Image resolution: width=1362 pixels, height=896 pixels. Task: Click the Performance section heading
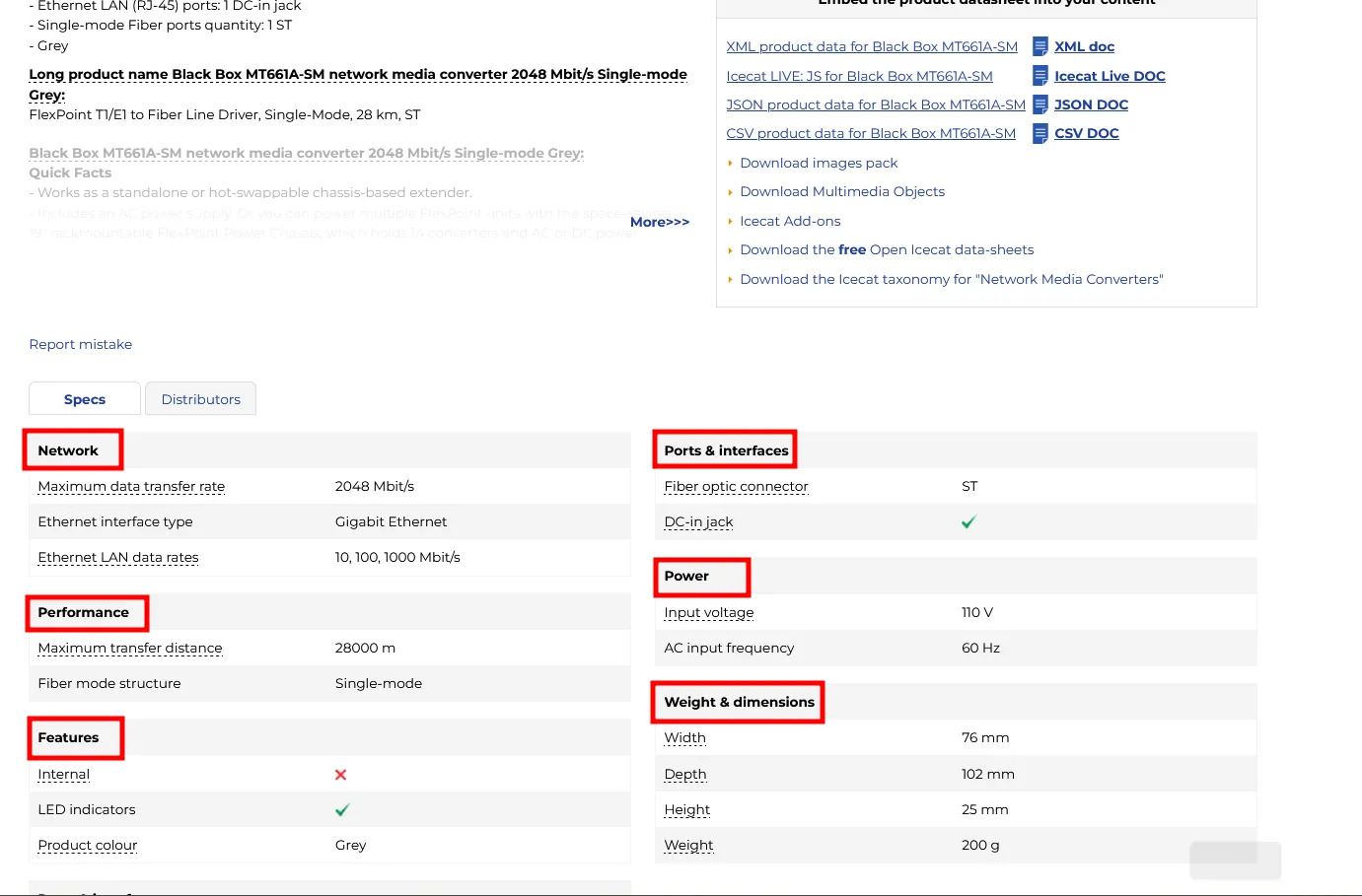pos(84,612)
